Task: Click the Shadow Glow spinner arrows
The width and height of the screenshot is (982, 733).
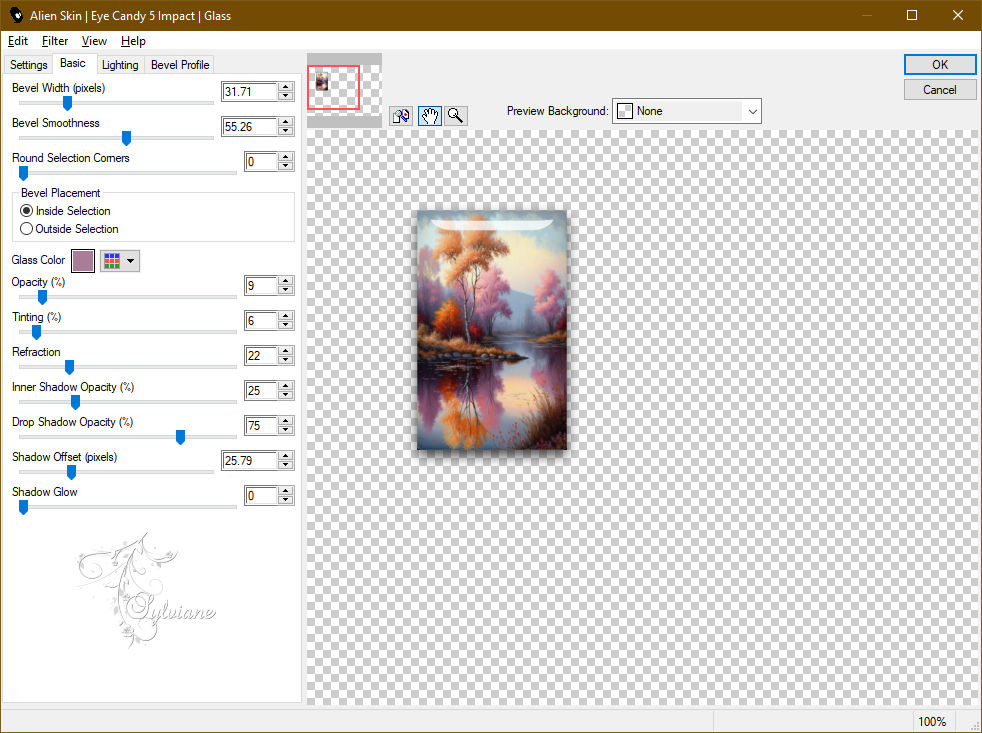Action: click(286, 496)
